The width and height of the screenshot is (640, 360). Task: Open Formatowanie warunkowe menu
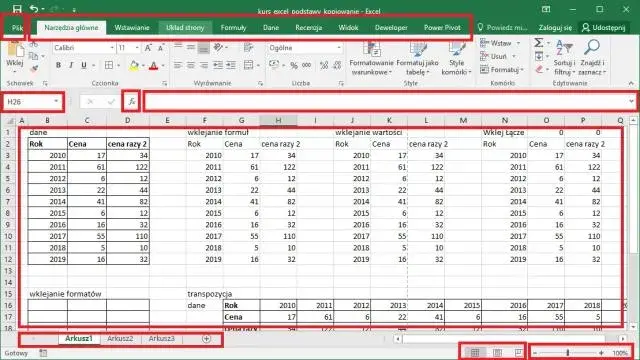[371, 58]
